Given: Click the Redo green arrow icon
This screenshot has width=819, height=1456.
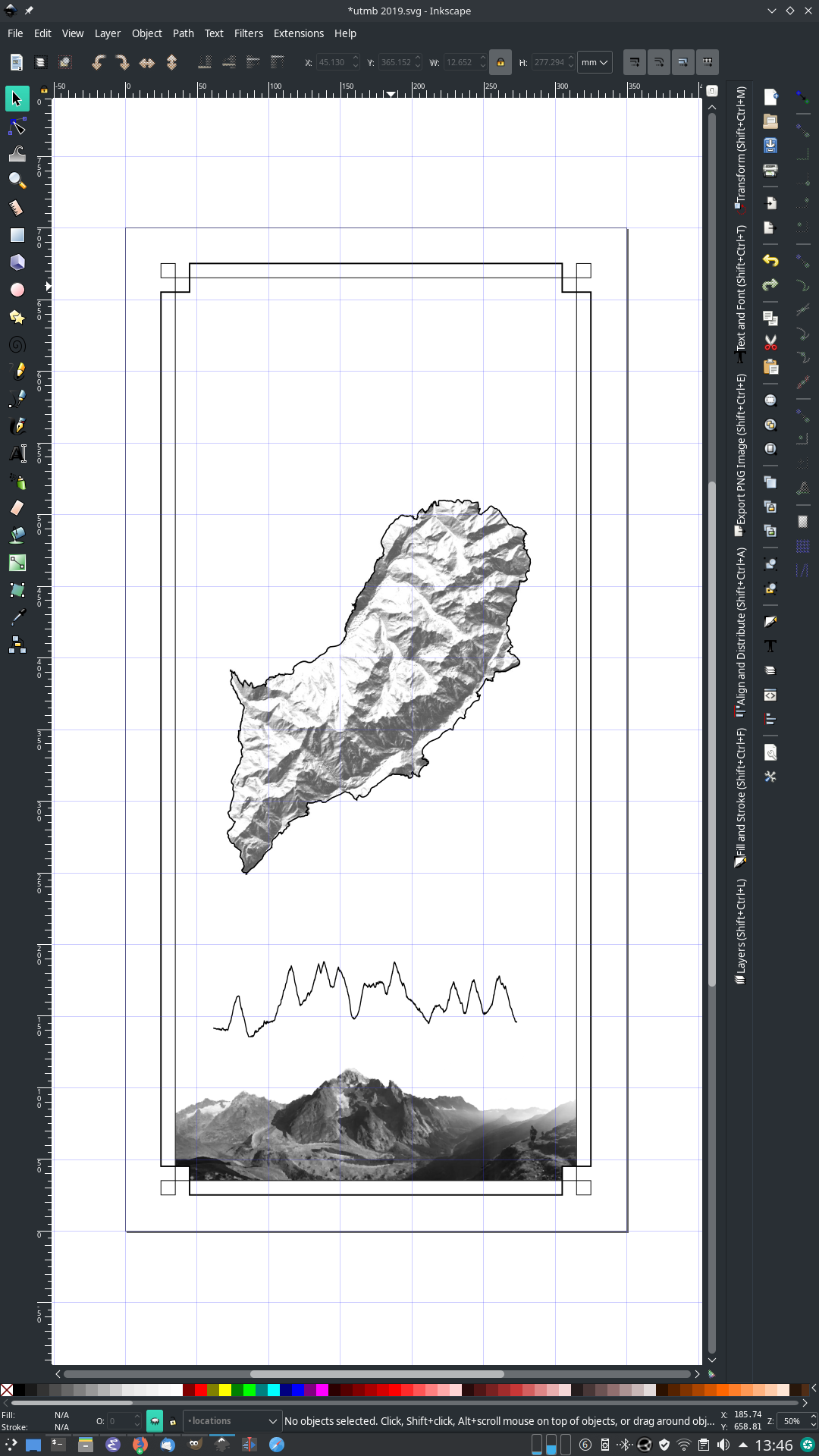Looking at the screenshot, I should coord(770,285).
